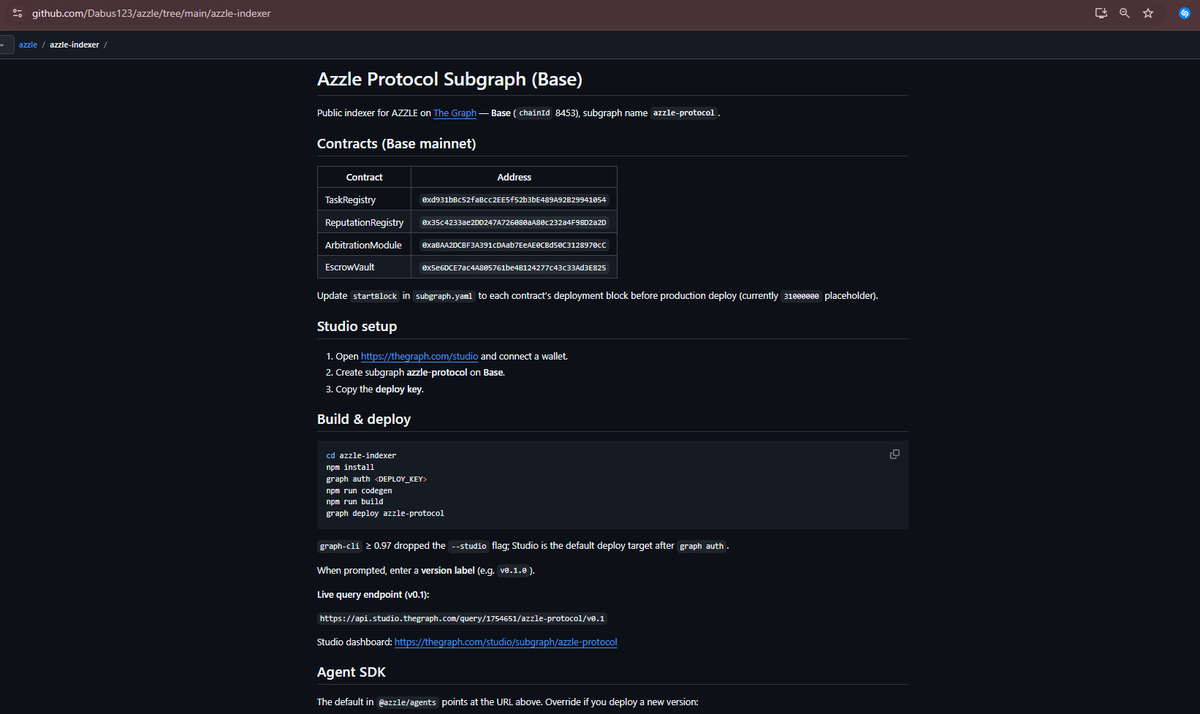Click the github.com URL in address bar
This screenshot has height=714, width=1200.
click(151, 14)
